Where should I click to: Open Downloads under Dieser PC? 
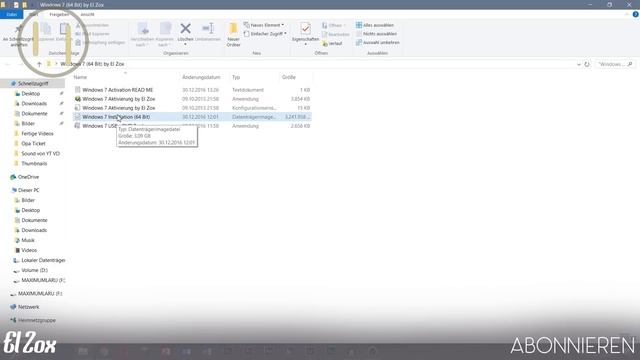tap(34, 230)
